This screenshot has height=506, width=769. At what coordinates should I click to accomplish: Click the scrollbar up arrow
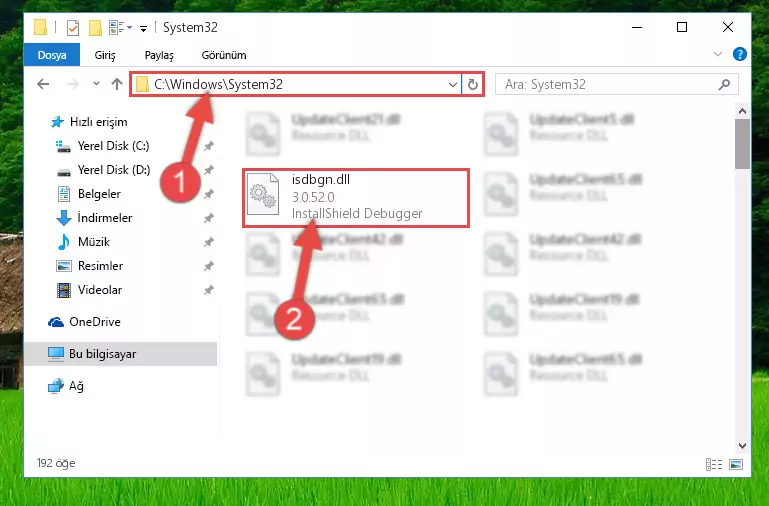tap(743, 111)
